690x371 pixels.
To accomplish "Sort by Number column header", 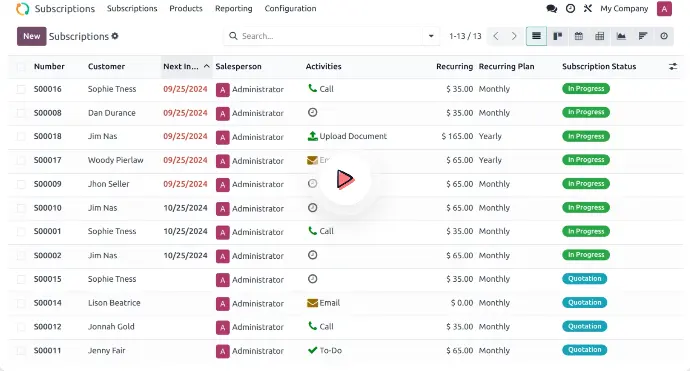I will (49, 66).
